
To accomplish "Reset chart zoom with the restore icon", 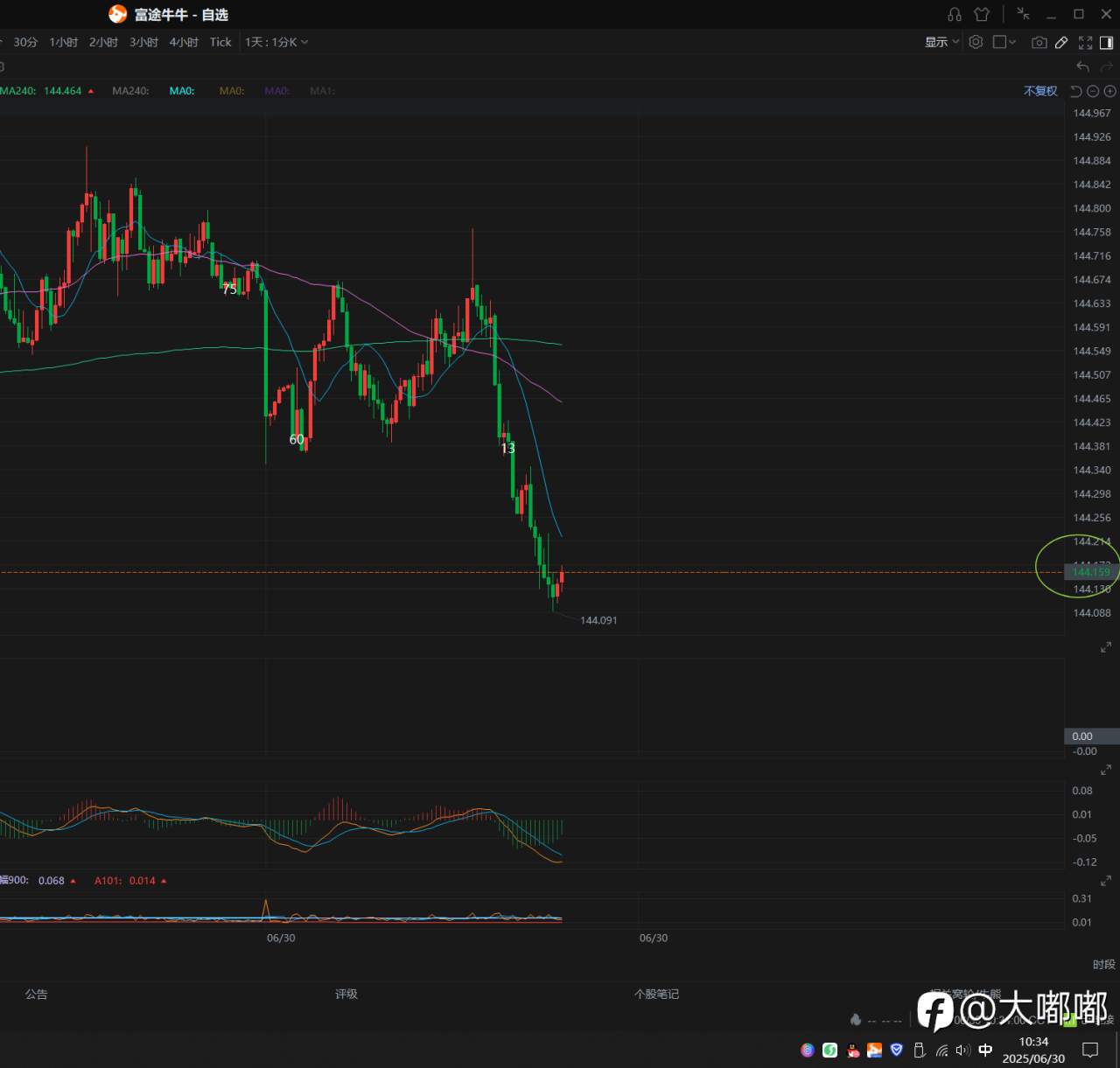I will [1076, 91].
